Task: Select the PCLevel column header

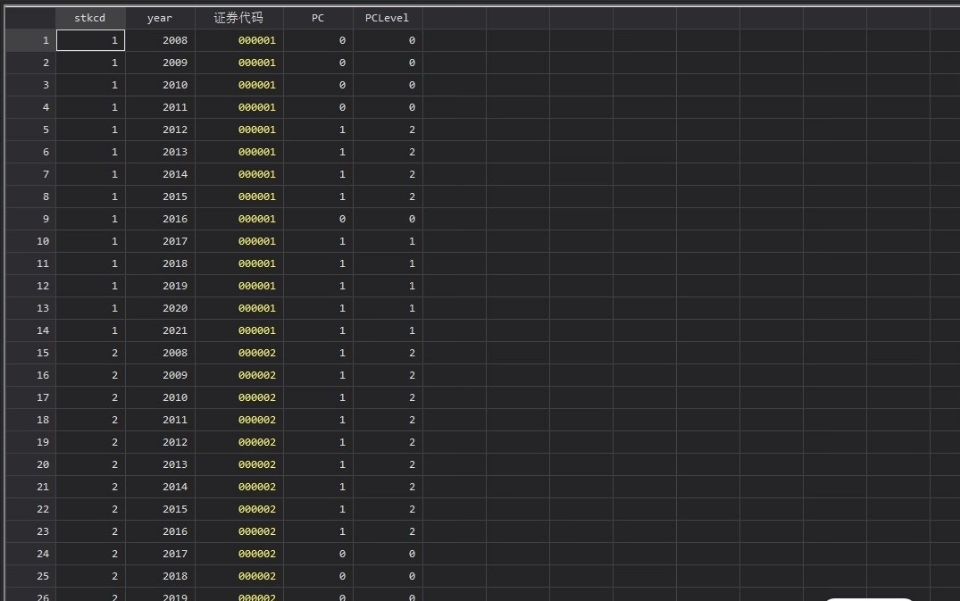Action: pyautogui.click(x=387, y=18)
